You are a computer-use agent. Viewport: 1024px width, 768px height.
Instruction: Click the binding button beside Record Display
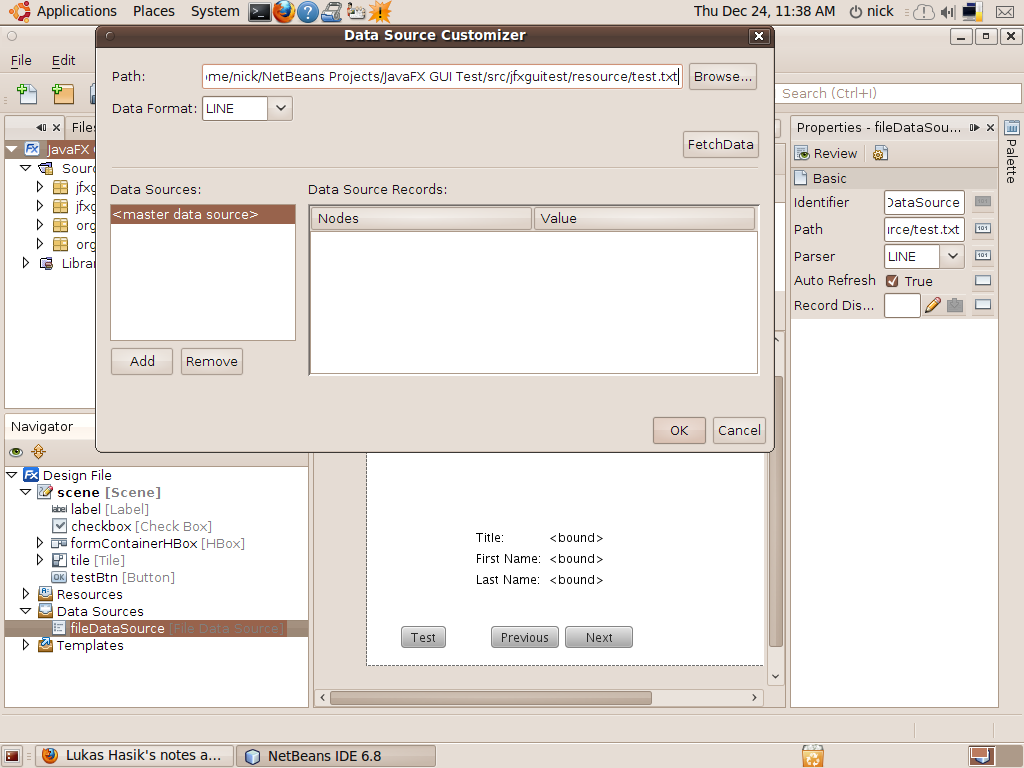click(x=983, y=305)
